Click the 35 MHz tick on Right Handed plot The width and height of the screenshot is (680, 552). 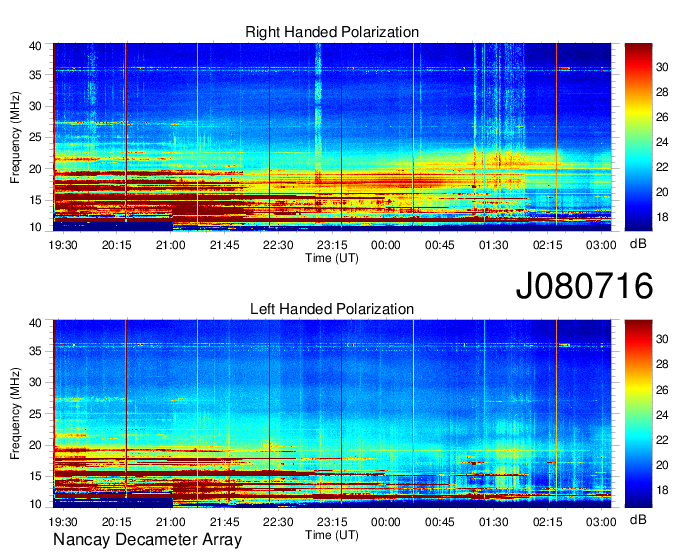pos(35,75)
